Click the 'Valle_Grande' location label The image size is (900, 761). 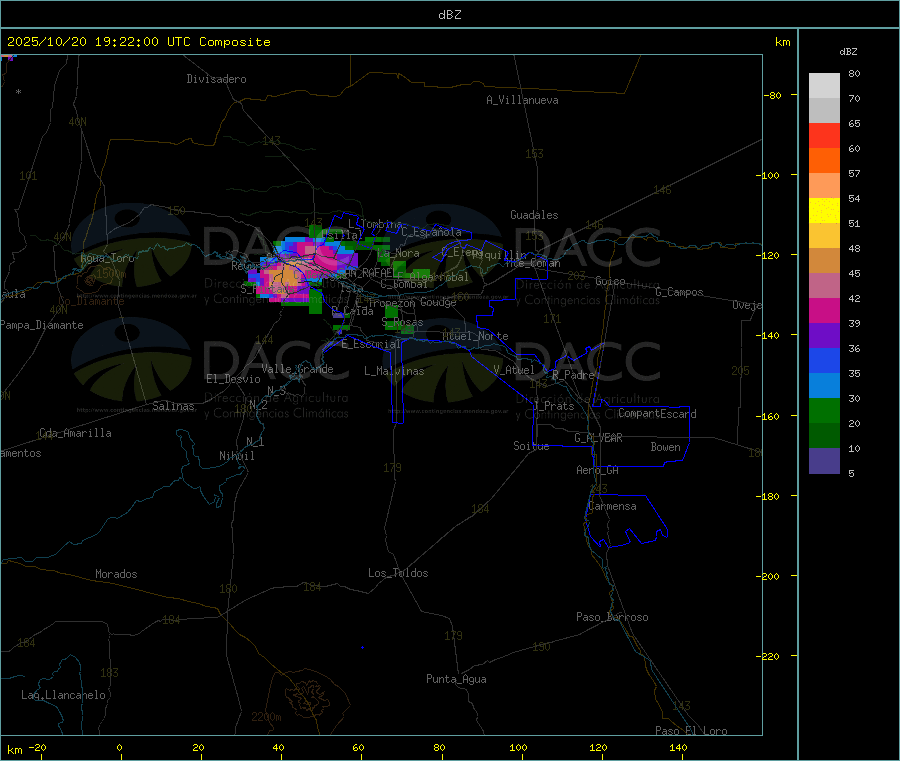(x=297, y=369)
